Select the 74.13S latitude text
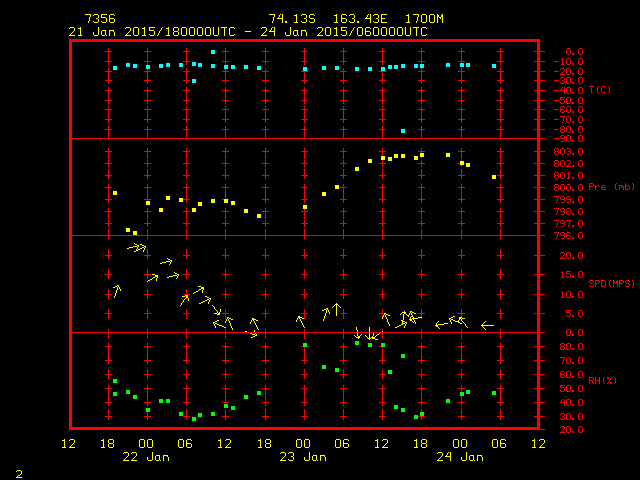 click(x=292, y=19)
